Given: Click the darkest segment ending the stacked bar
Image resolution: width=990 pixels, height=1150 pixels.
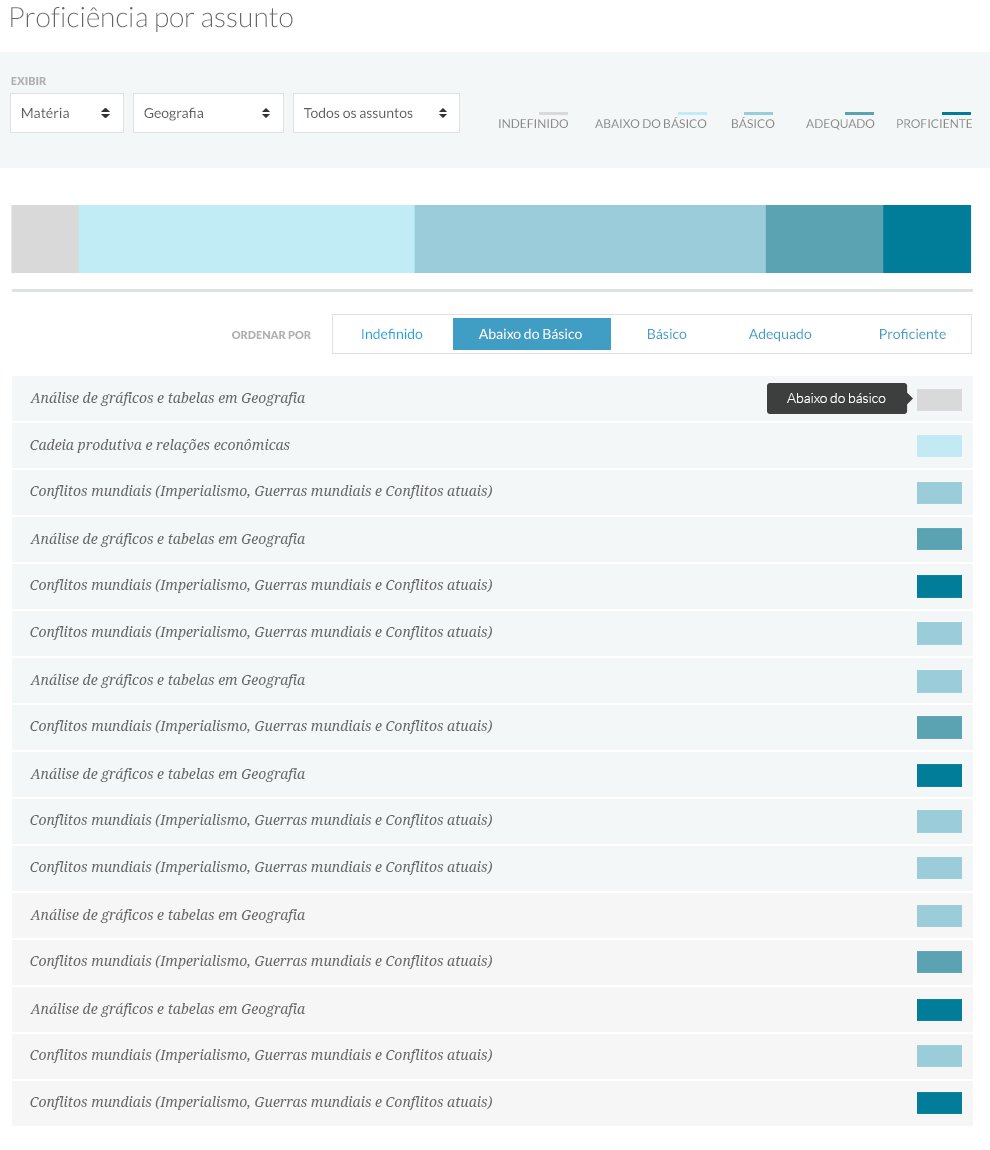Looking at the screenshot, I should (x=927, y=239).
